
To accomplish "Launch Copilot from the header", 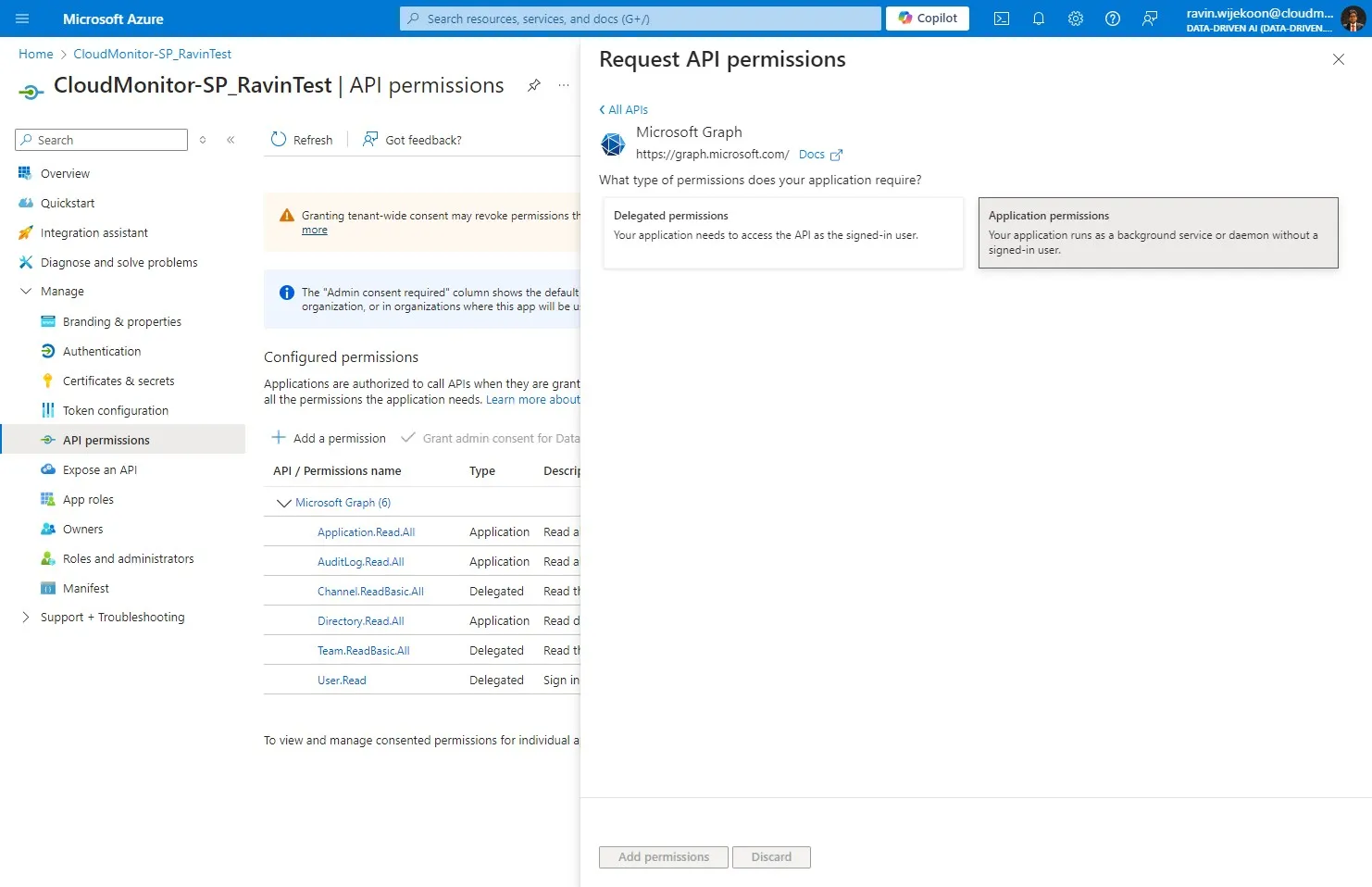I will pyautogui.click(x=928, y=19).
